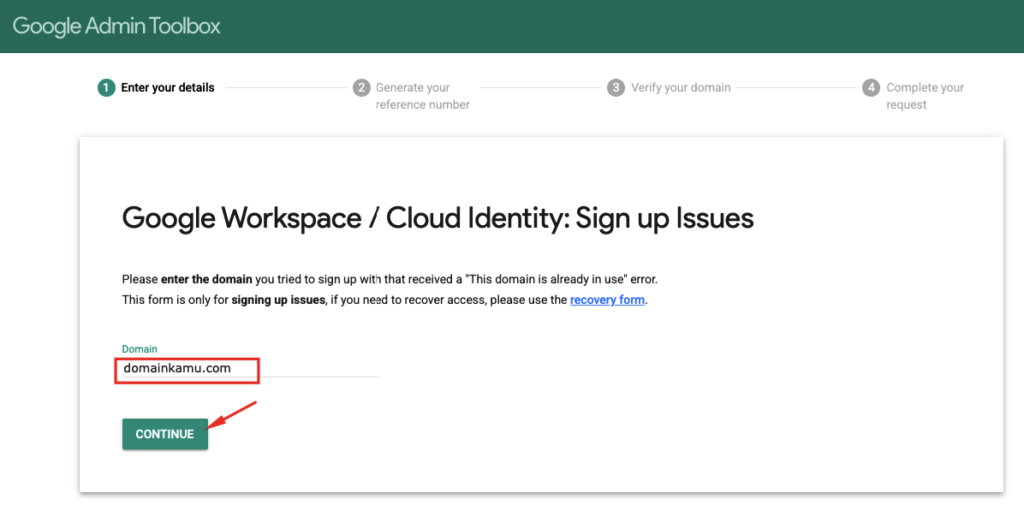The width and height of the screenshot is (1024, 523).
Task: Select step 3 circle icon
Action: point(616,87)
